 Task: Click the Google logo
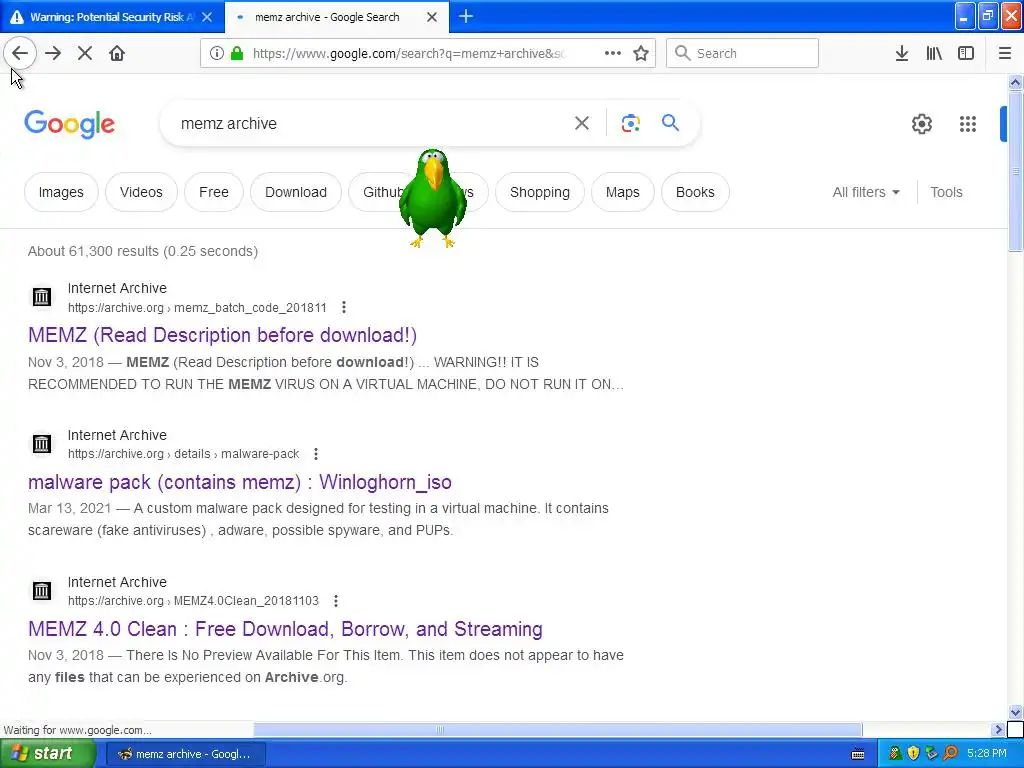click(x=69, y=124)
